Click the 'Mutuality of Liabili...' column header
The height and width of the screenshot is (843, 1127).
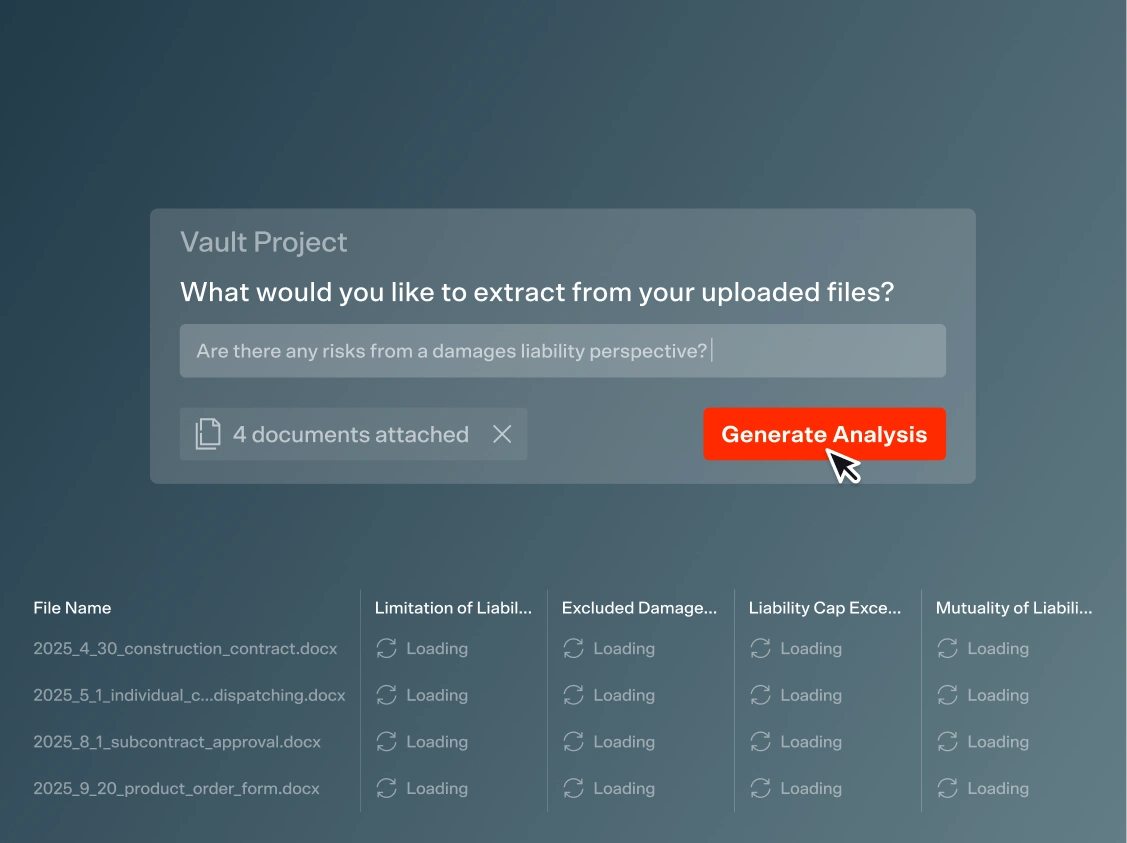tap(1014, 608)
